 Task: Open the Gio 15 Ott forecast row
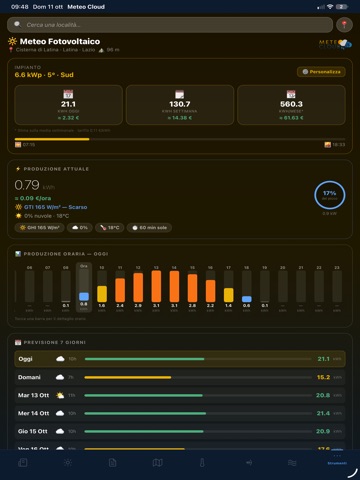pos(180,431)
